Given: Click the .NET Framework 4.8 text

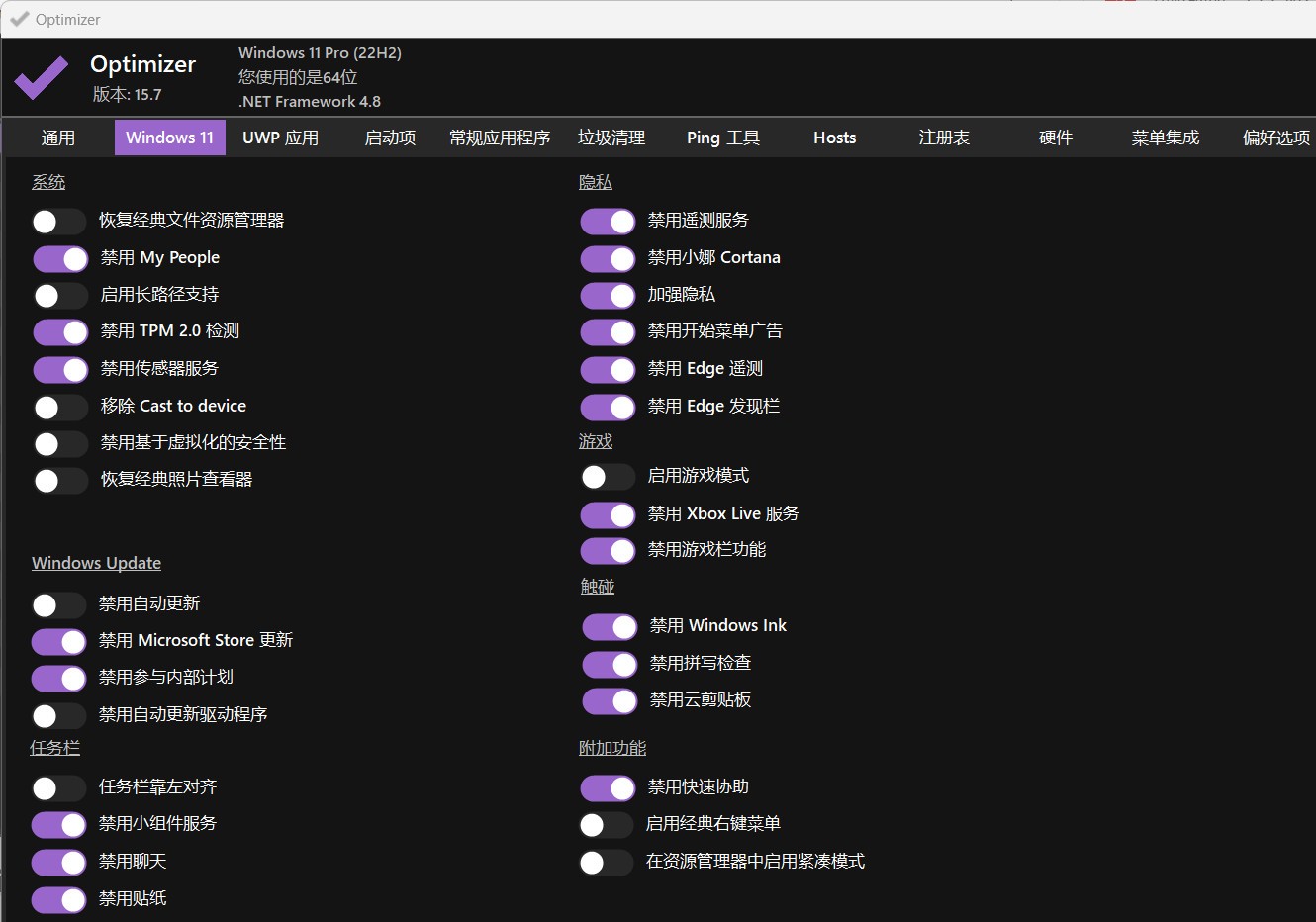Looking at the screenshot, I should (x=309, y=101).
